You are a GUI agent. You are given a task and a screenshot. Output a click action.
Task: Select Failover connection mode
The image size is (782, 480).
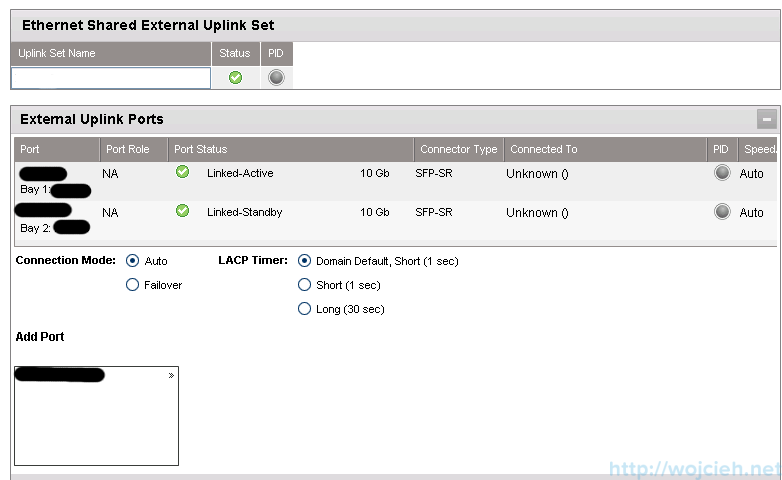point(133,285)
